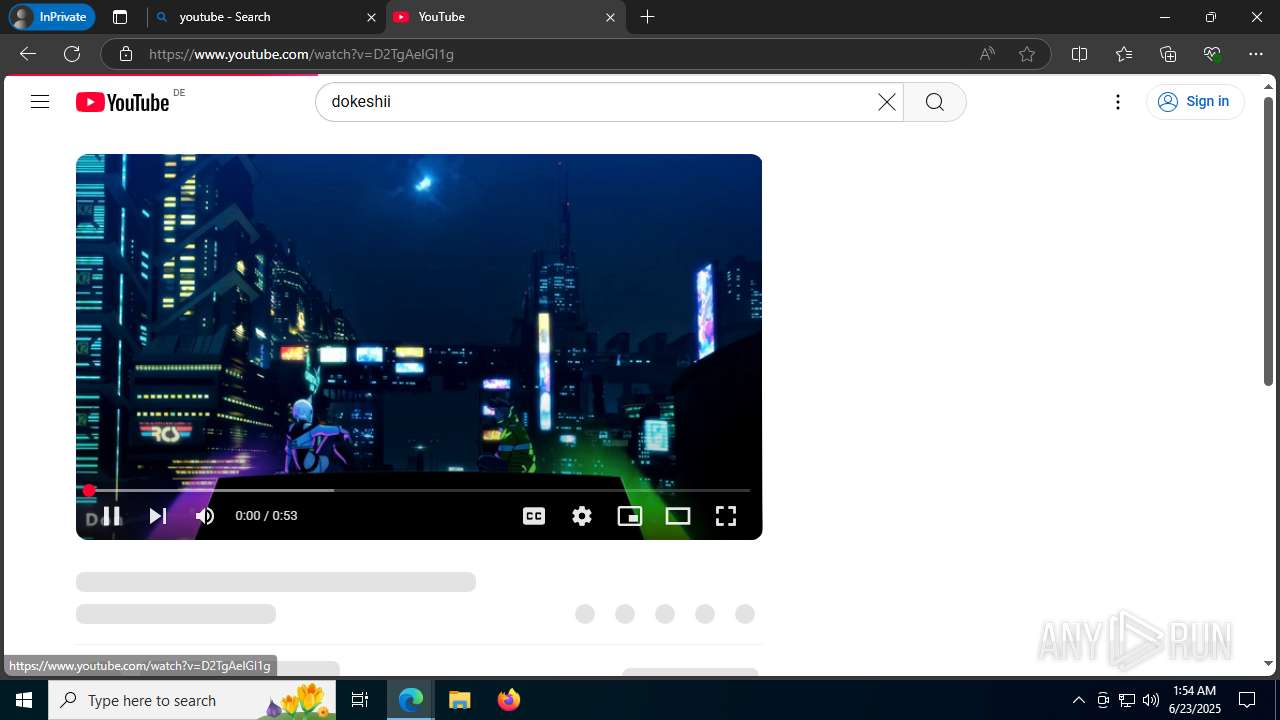The image size is (1280, 720).
Task: Click the 0:00 / 0:53 time display
Action: click(x=266, y=516)
